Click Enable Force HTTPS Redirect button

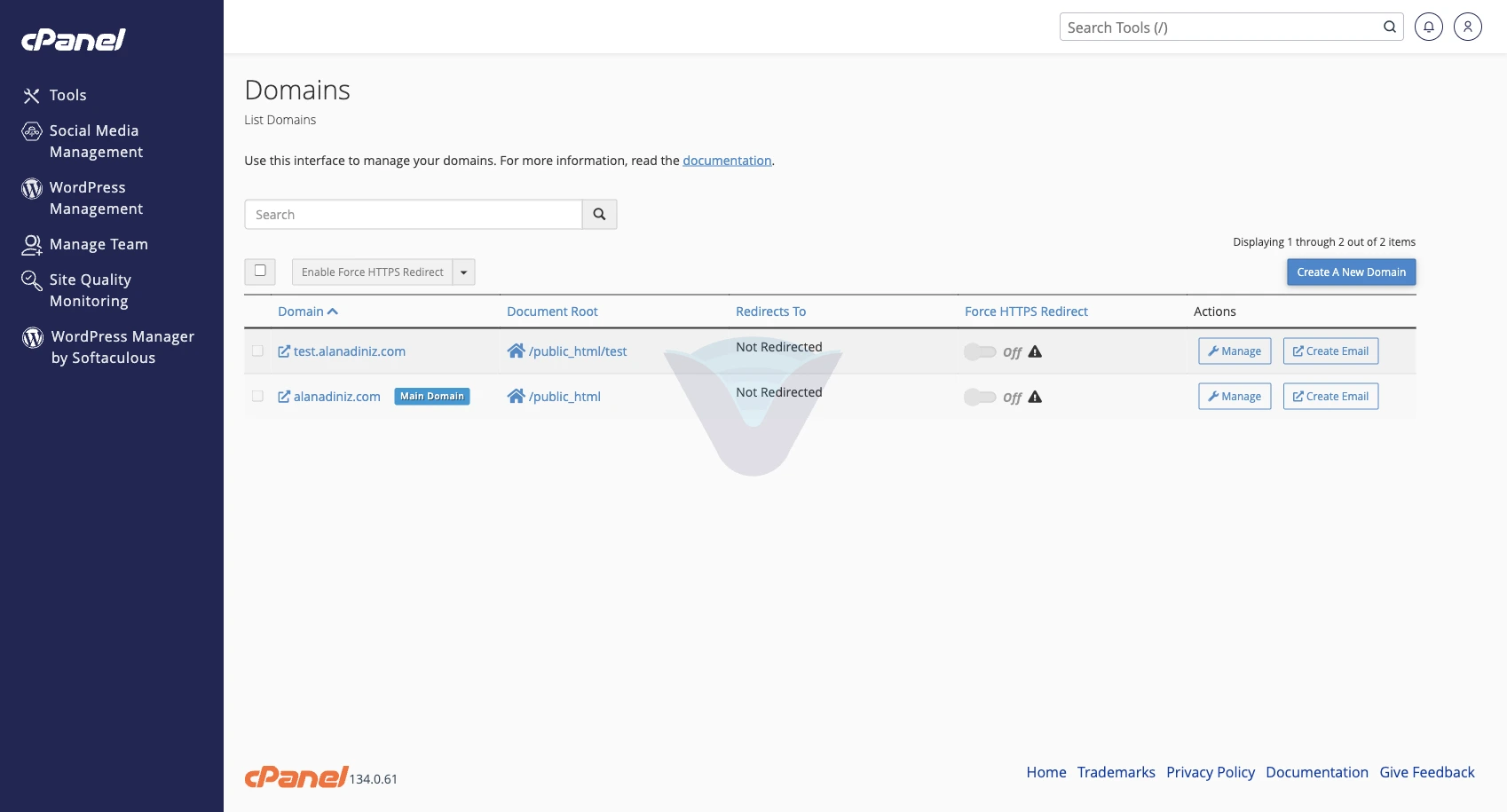(372, 272)
